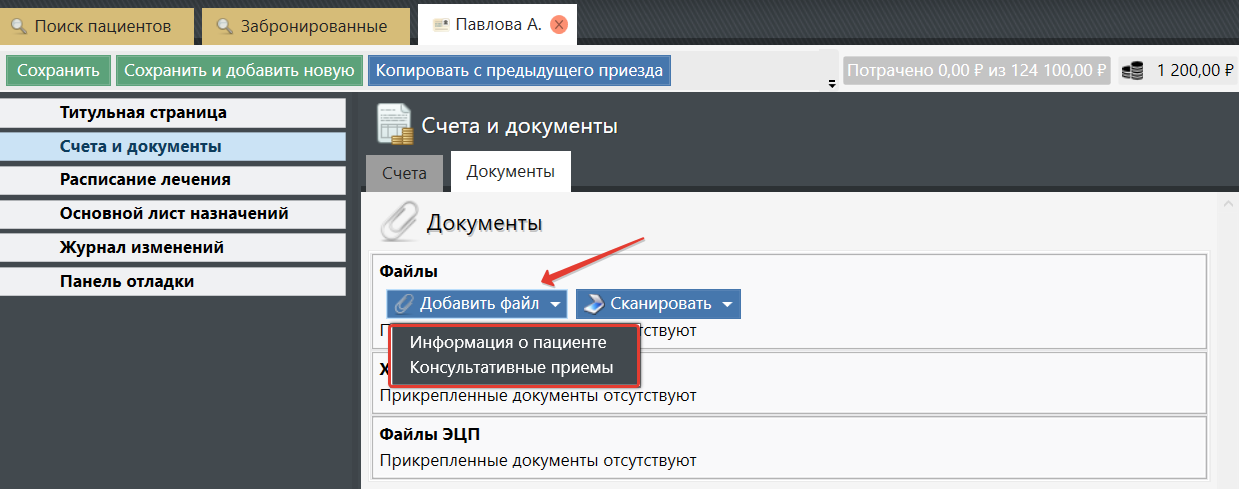Click Копировать с предыдущего приезда
1239x489 pixels.
point(519,71)
